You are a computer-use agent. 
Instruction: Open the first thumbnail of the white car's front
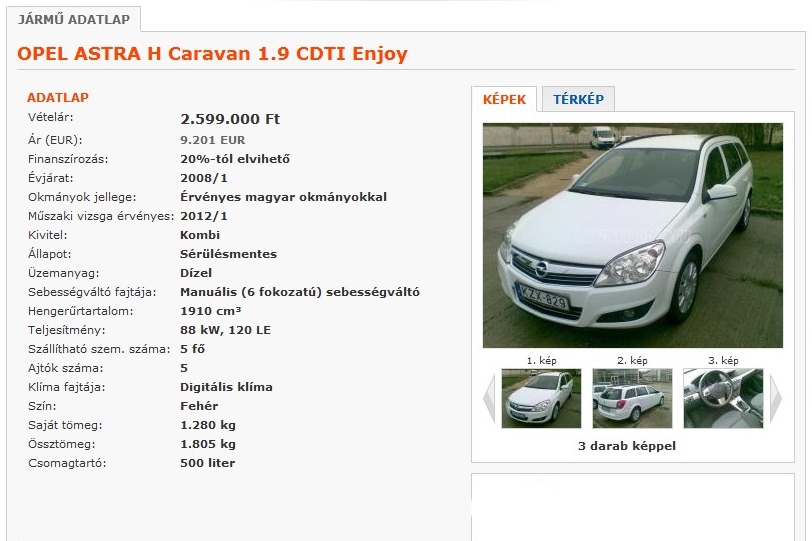pos(541,398)
